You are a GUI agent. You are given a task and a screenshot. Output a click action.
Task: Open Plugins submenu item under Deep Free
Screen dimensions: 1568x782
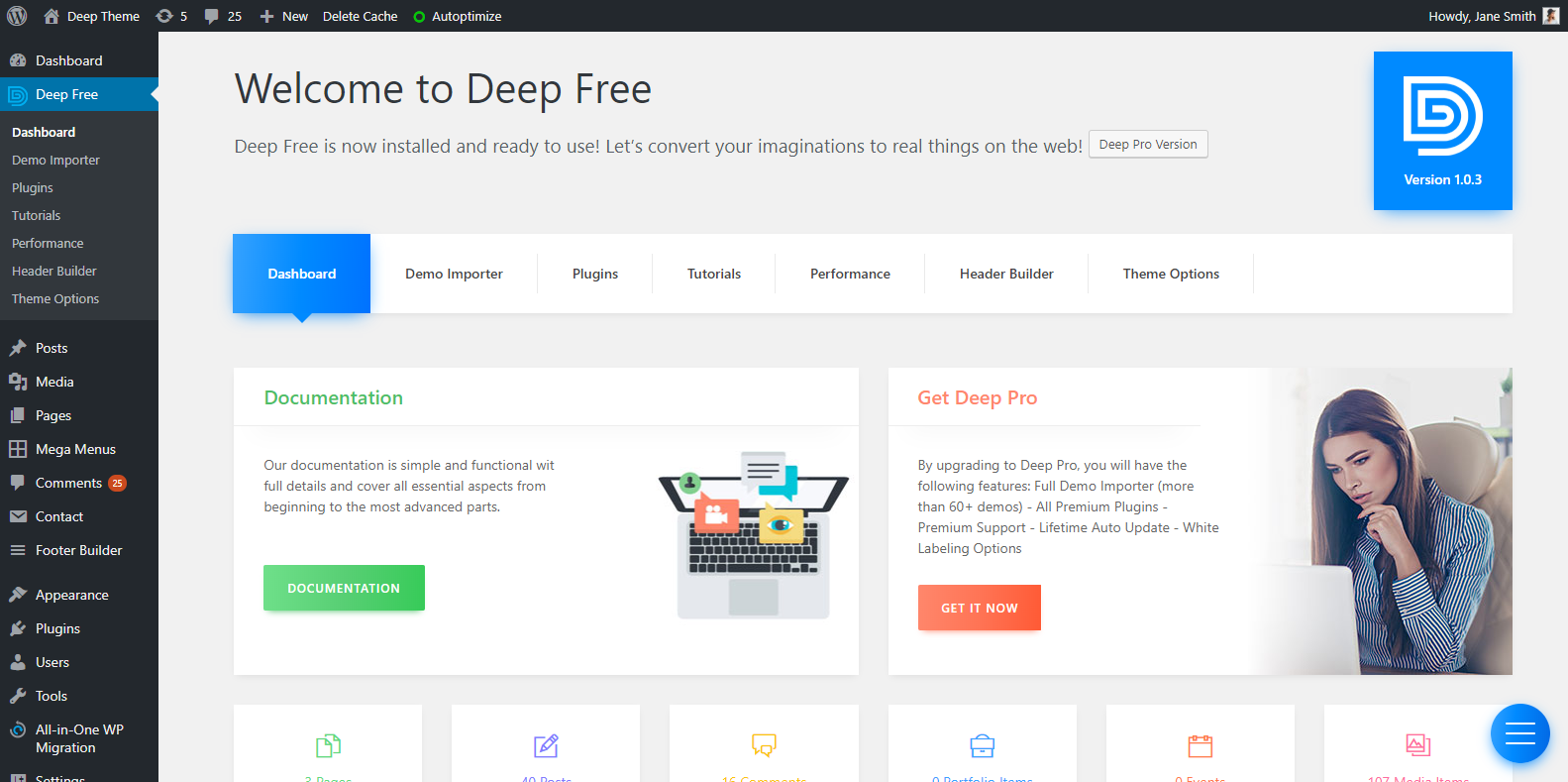click(33, 187)
